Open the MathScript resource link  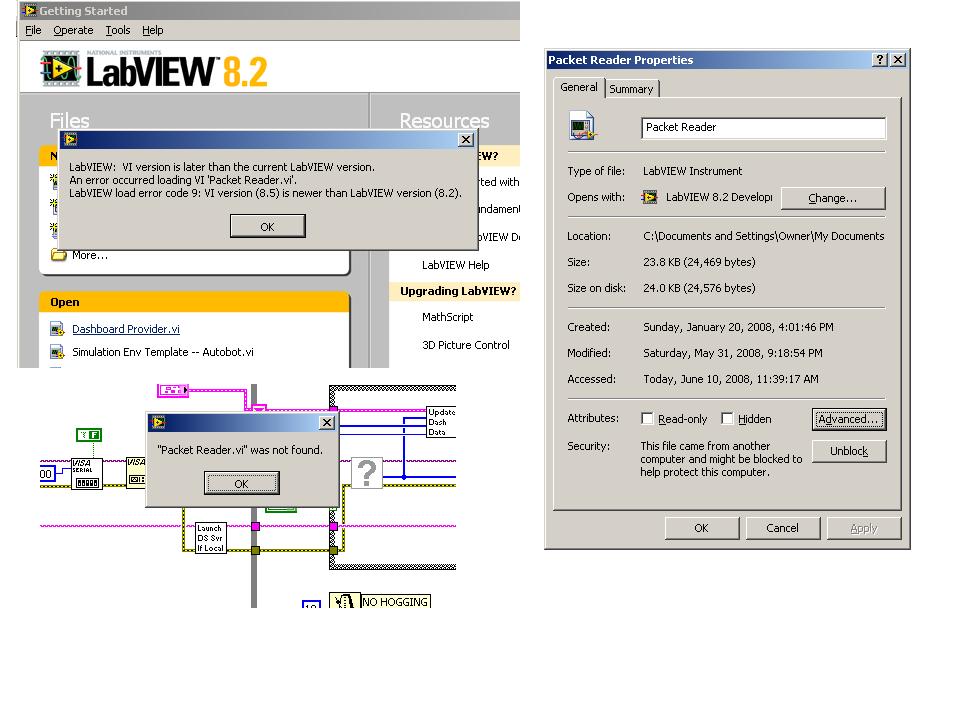coord(448,317)
